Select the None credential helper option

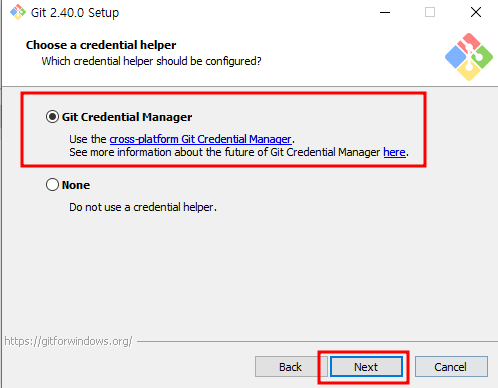coord(52,185)
